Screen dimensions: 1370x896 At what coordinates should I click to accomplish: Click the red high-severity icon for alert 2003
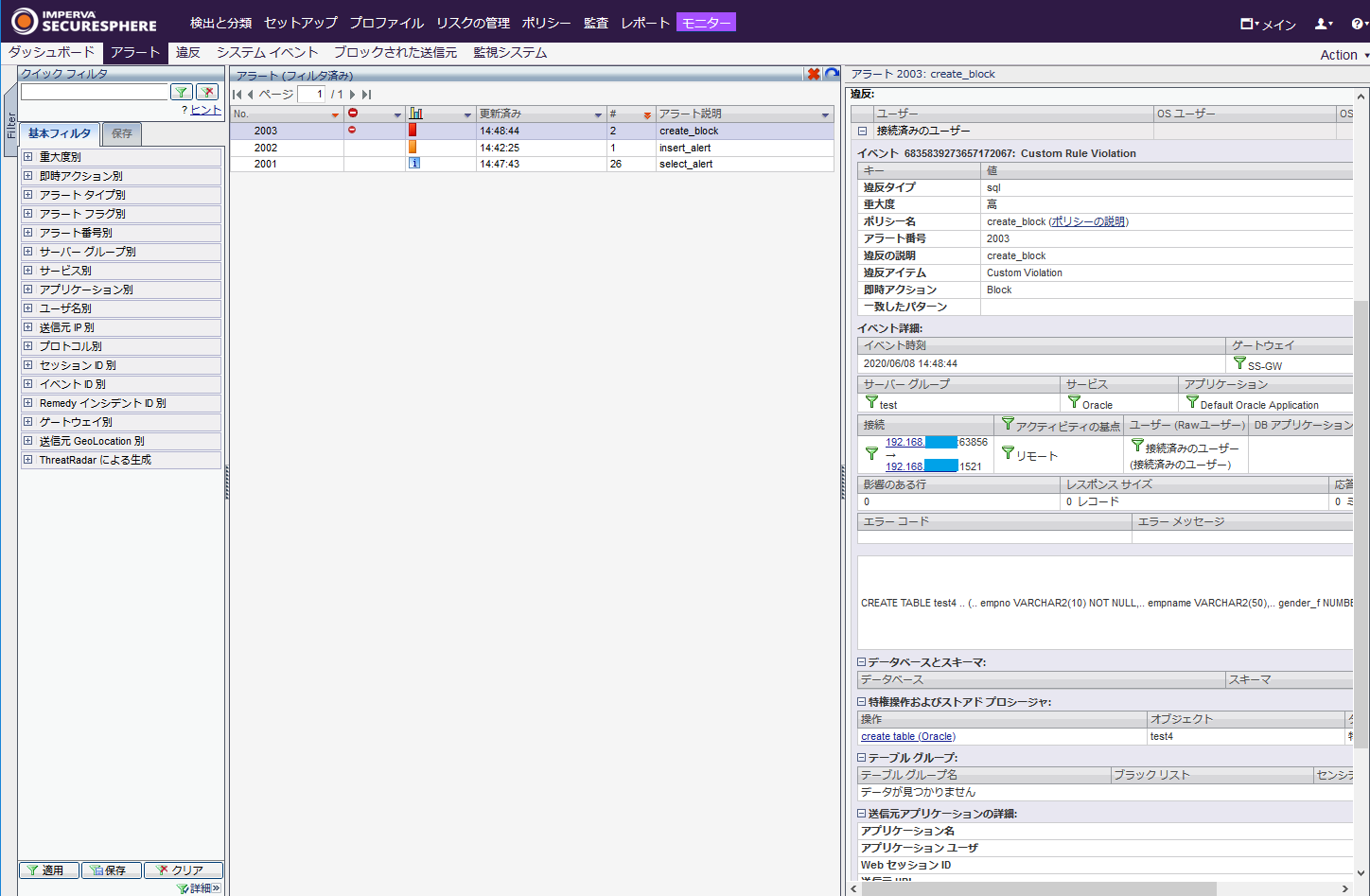pos(413,131)
